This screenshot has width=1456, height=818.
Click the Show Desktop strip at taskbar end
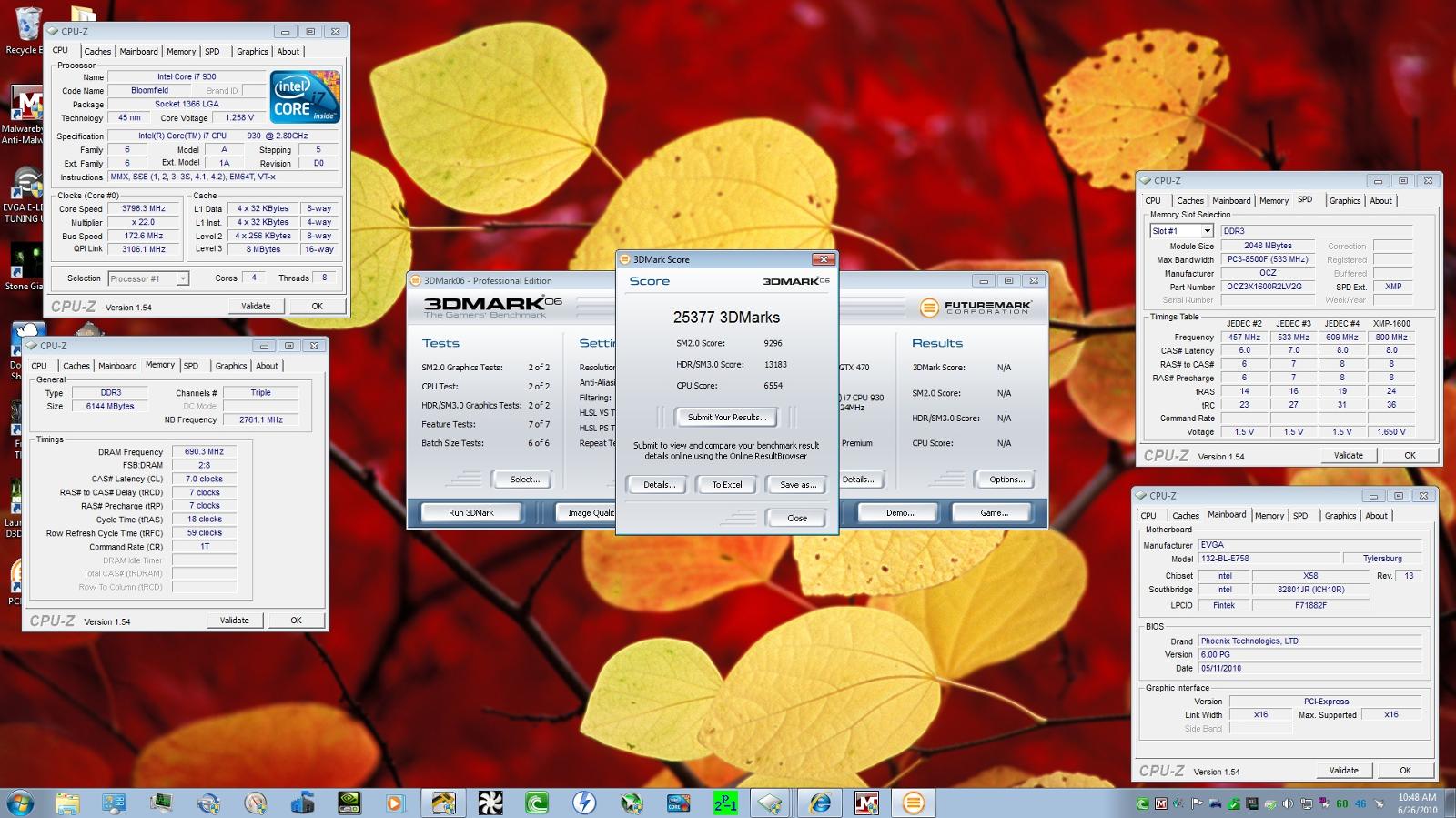tap(1450, 803)
